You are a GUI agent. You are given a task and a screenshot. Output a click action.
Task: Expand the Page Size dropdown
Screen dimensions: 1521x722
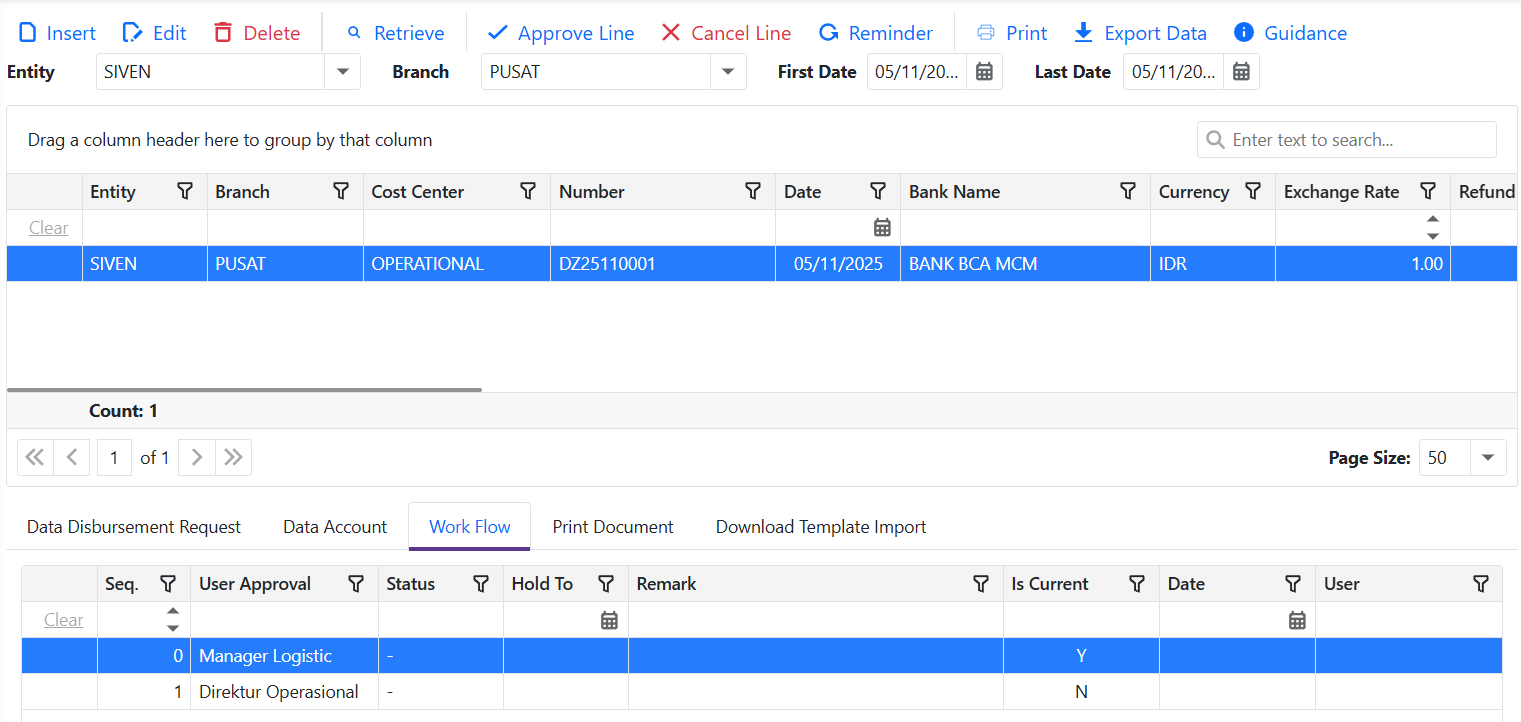tap(1488, 457)
